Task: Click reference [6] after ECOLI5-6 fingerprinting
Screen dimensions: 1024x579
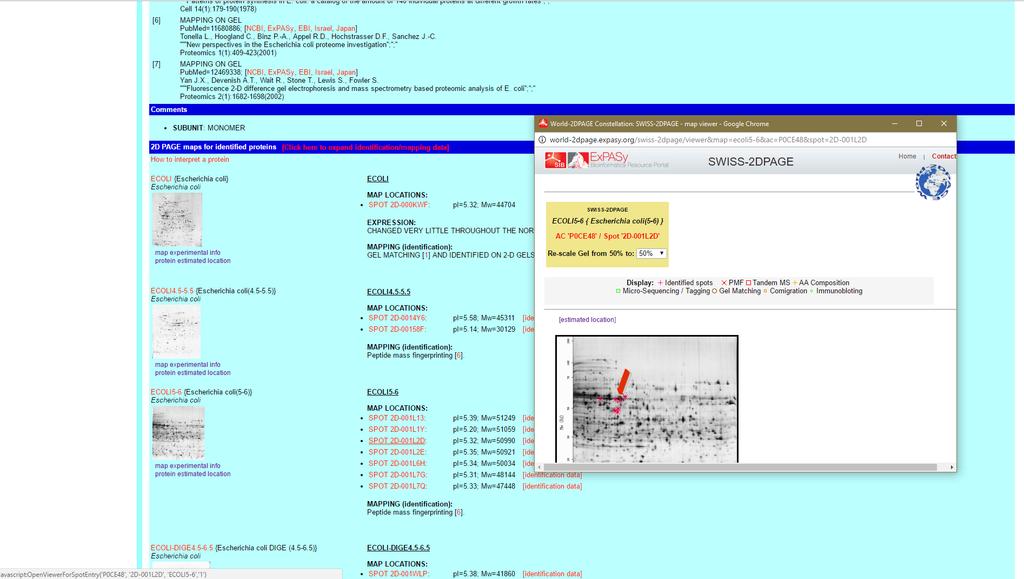Action: point(458,512)
